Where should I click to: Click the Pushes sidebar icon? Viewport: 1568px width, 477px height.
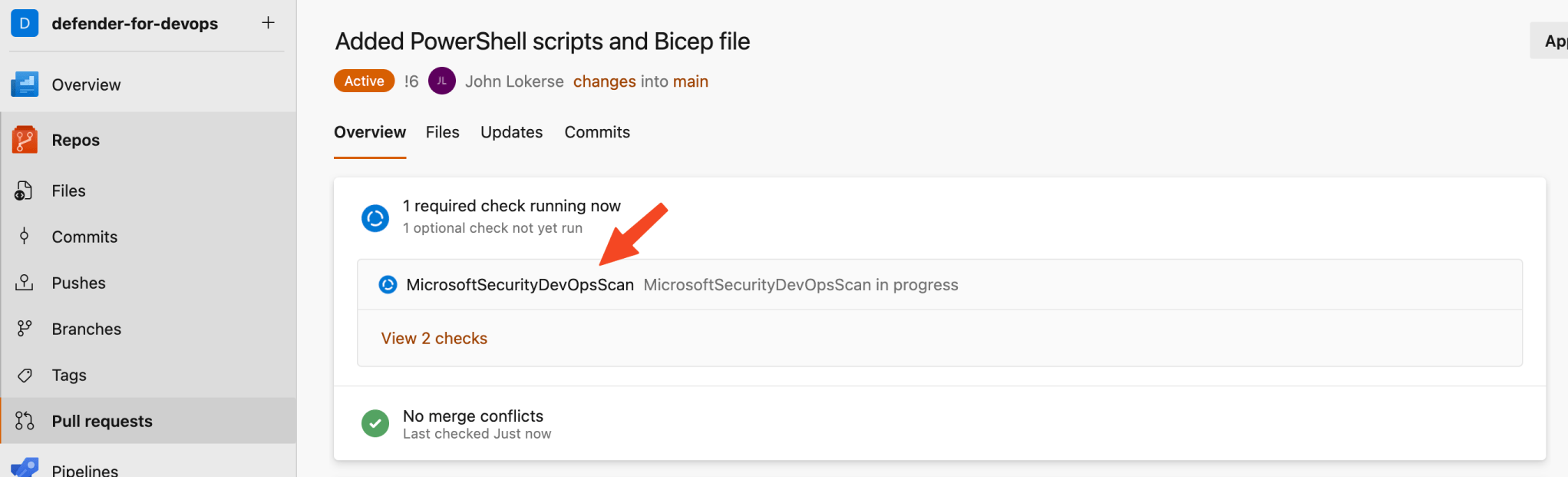(25, 282)
